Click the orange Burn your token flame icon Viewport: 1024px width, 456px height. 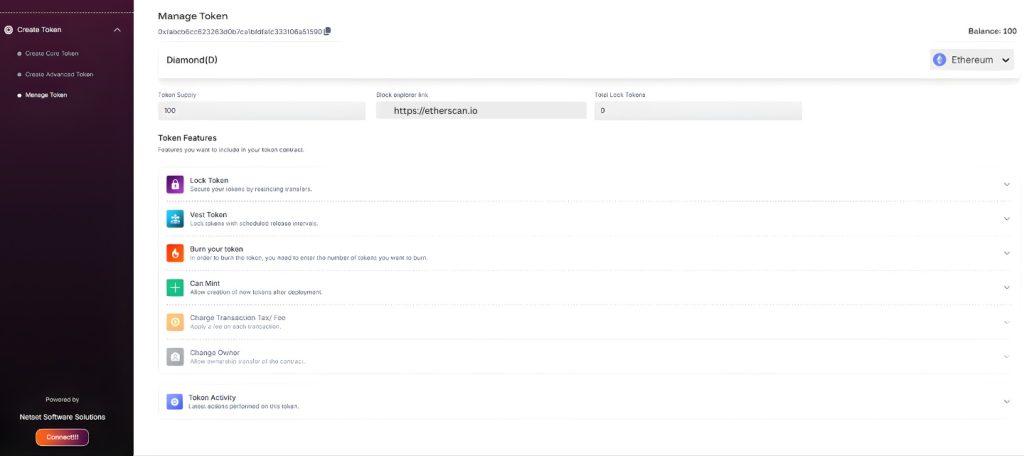coord(174,253)
